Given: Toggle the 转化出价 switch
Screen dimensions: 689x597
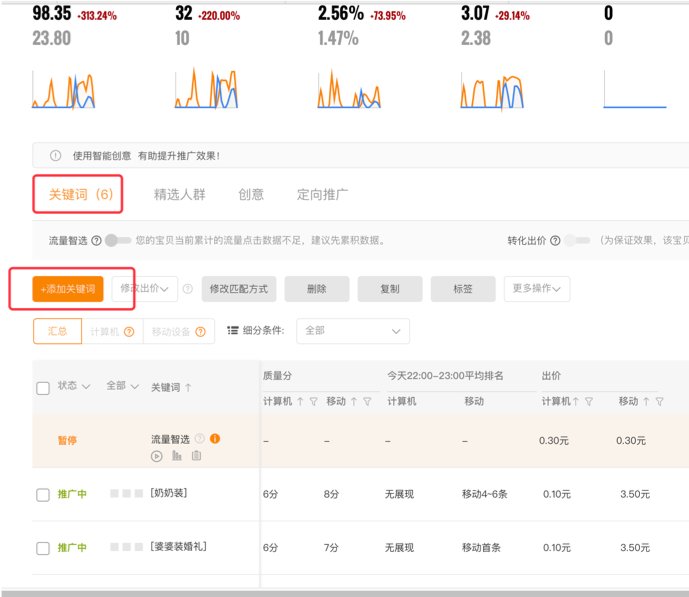Looking at the screenshot, I should (577, 240).
